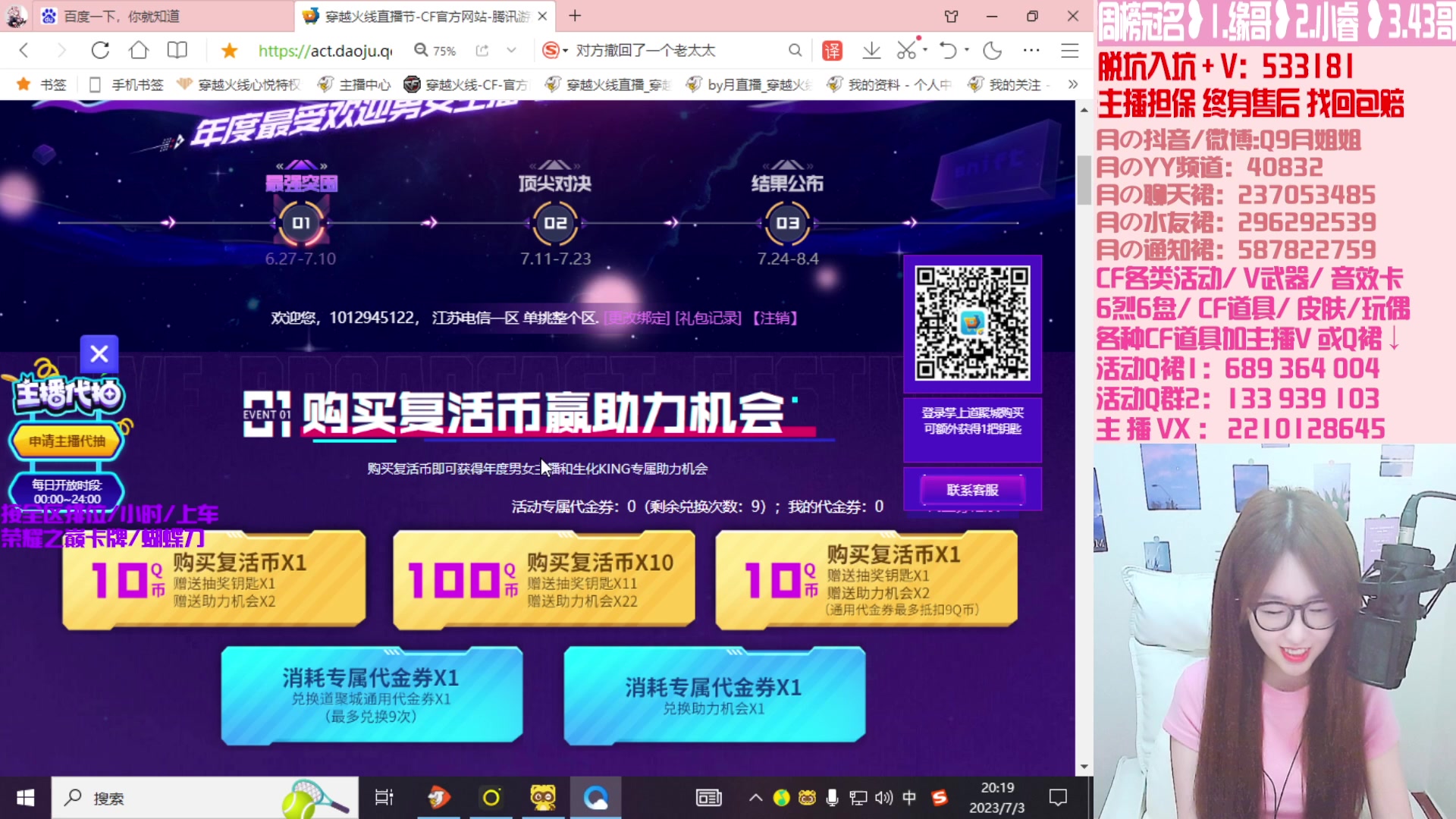Image resolution: width=1456 pixels, height=819 pixels.
Task: Open the yellow ring app on taskbar
Action: pyautogui.click(x=491, y=798)
